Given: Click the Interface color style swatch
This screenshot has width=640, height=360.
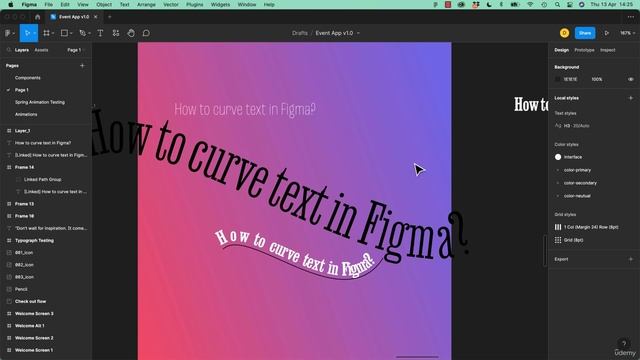Looking at the screenshot, I should pos(558,157).
